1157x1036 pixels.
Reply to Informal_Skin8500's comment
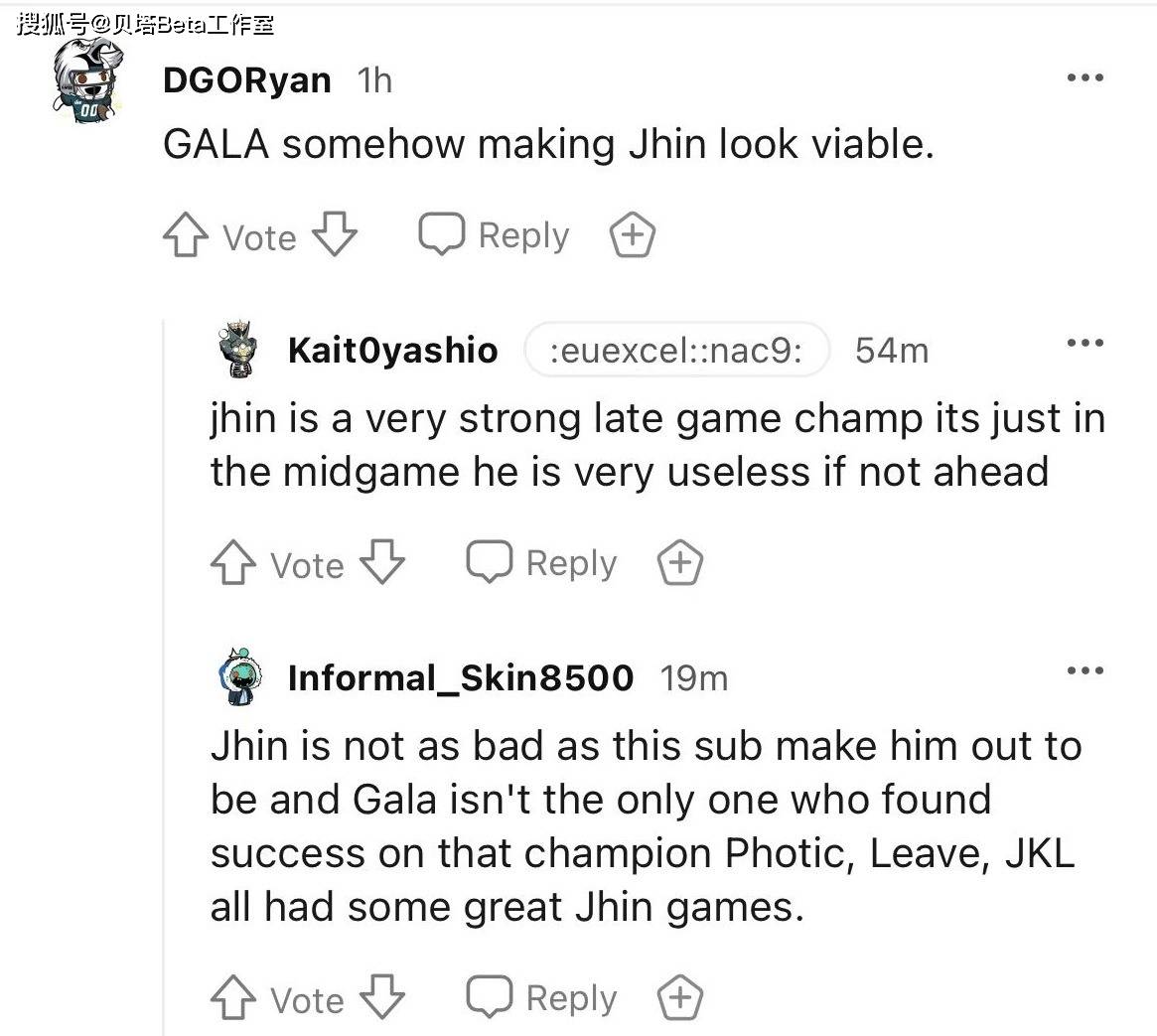coord(542,998)
